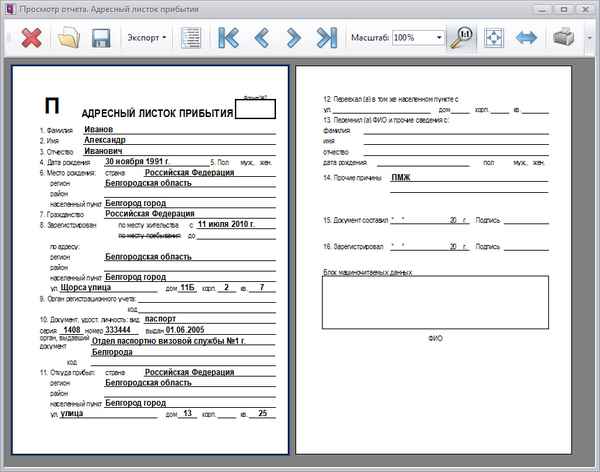The image size is (600, 472).
Task: Open a report file via folder icon
Action: (x=68, y=38)
